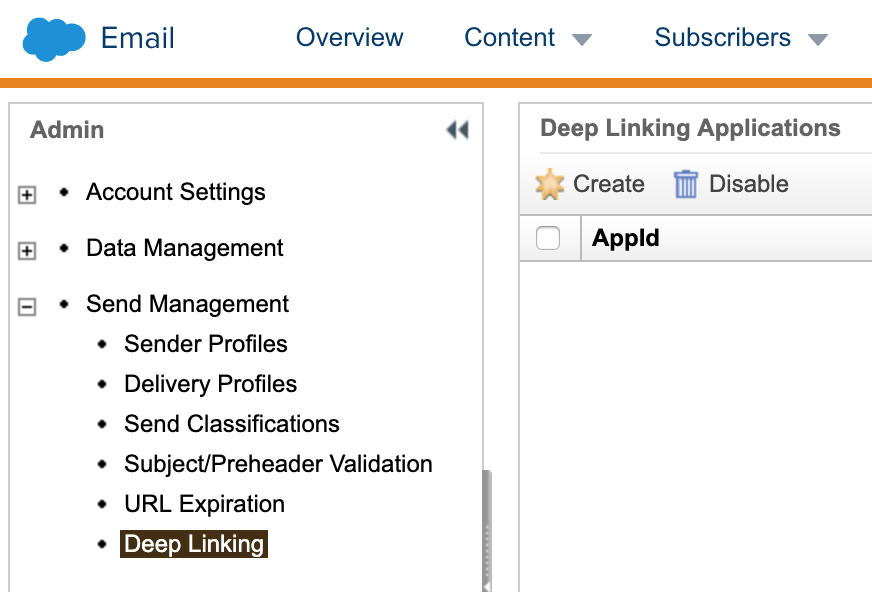This screenshot has height=592, width=872.
Task: Select Send Management in Admin tree
Action: 187,304
